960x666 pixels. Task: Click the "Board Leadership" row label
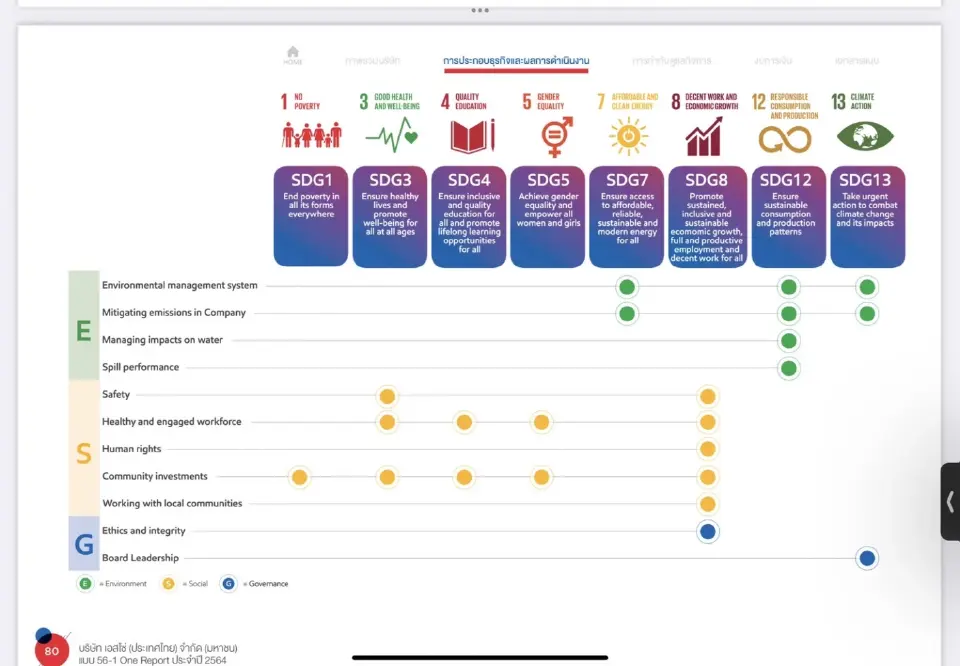point(140,558)
